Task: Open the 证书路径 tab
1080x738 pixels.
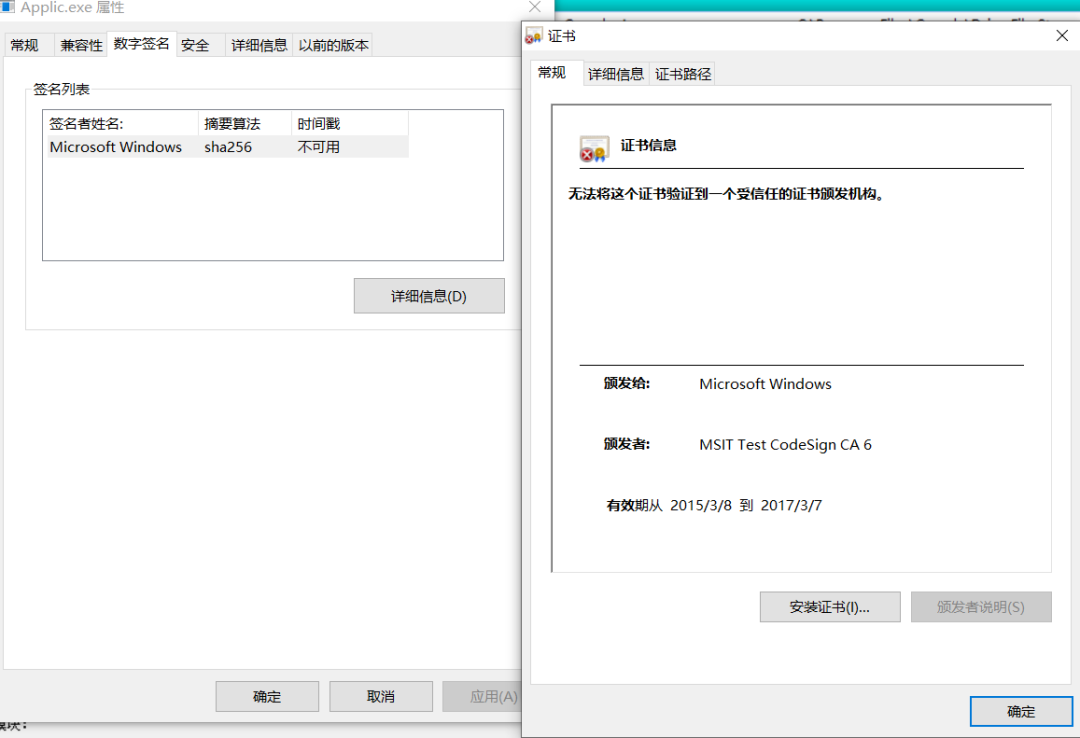Action: (683, 74)
